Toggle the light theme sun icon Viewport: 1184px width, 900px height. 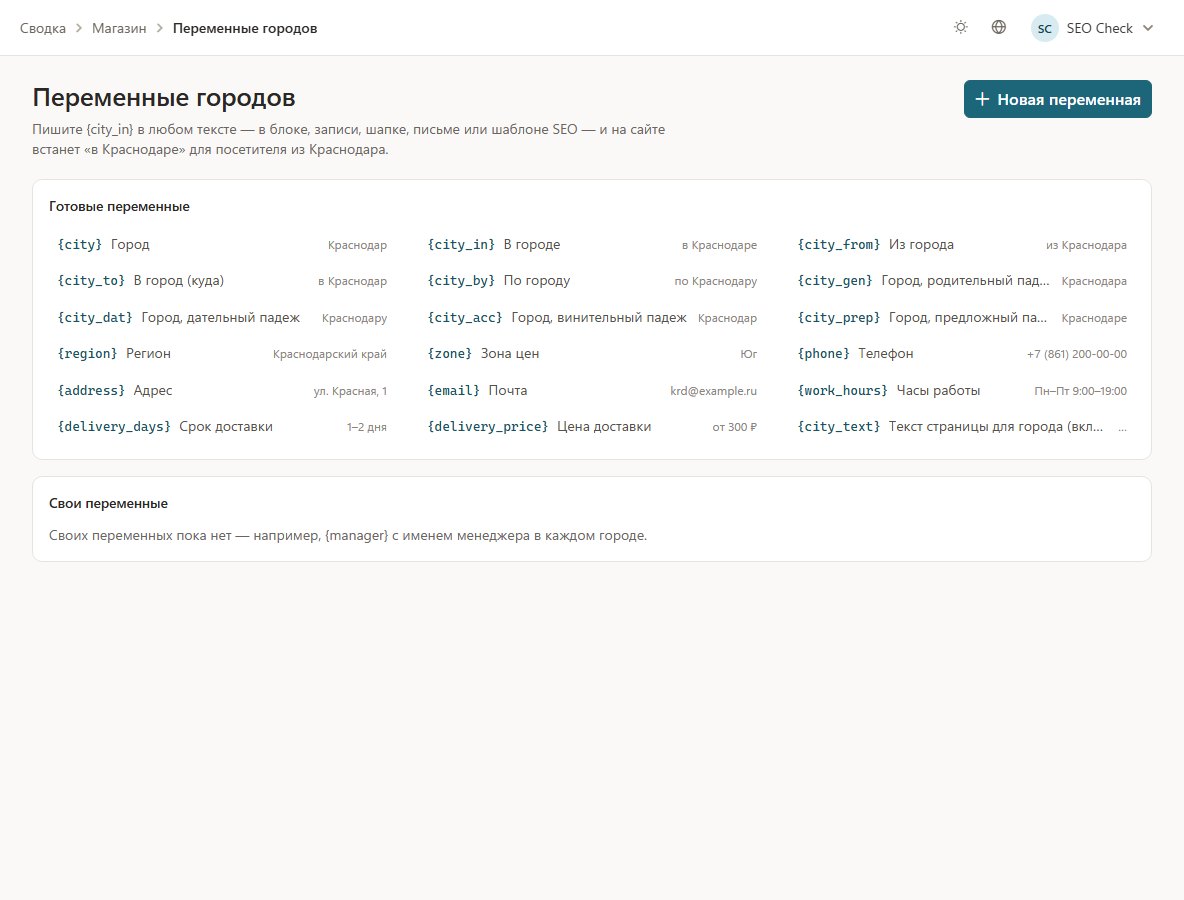click(960, 28)
